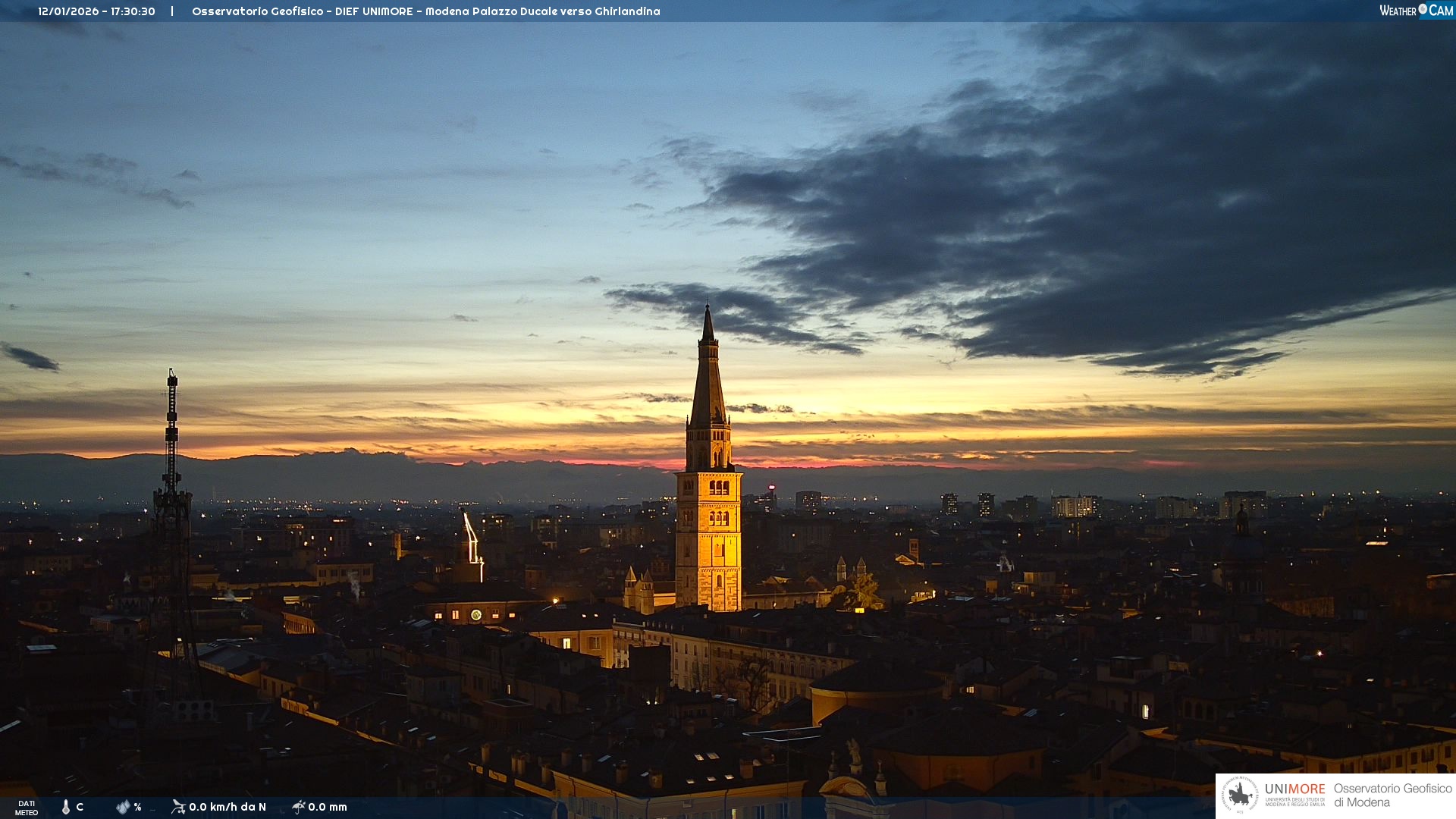
Task: Click the 0.0 mm rainfall reading
Action: (x=328, y=807)
